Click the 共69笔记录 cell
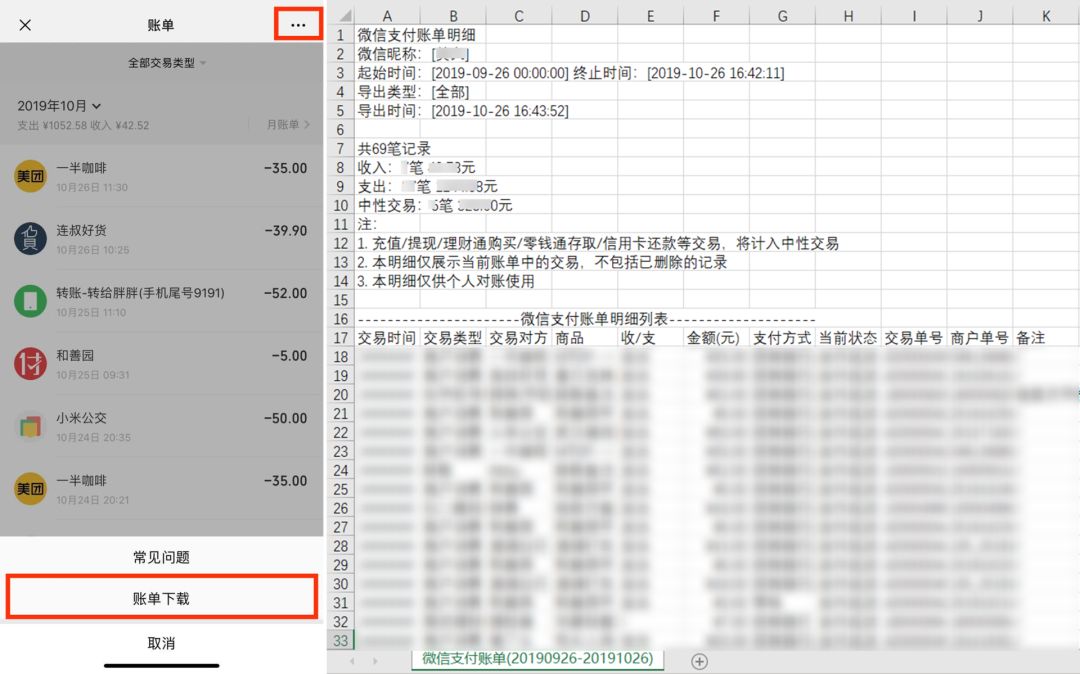The width and height of the screenshot is (1080, 674). coord(394,149)
